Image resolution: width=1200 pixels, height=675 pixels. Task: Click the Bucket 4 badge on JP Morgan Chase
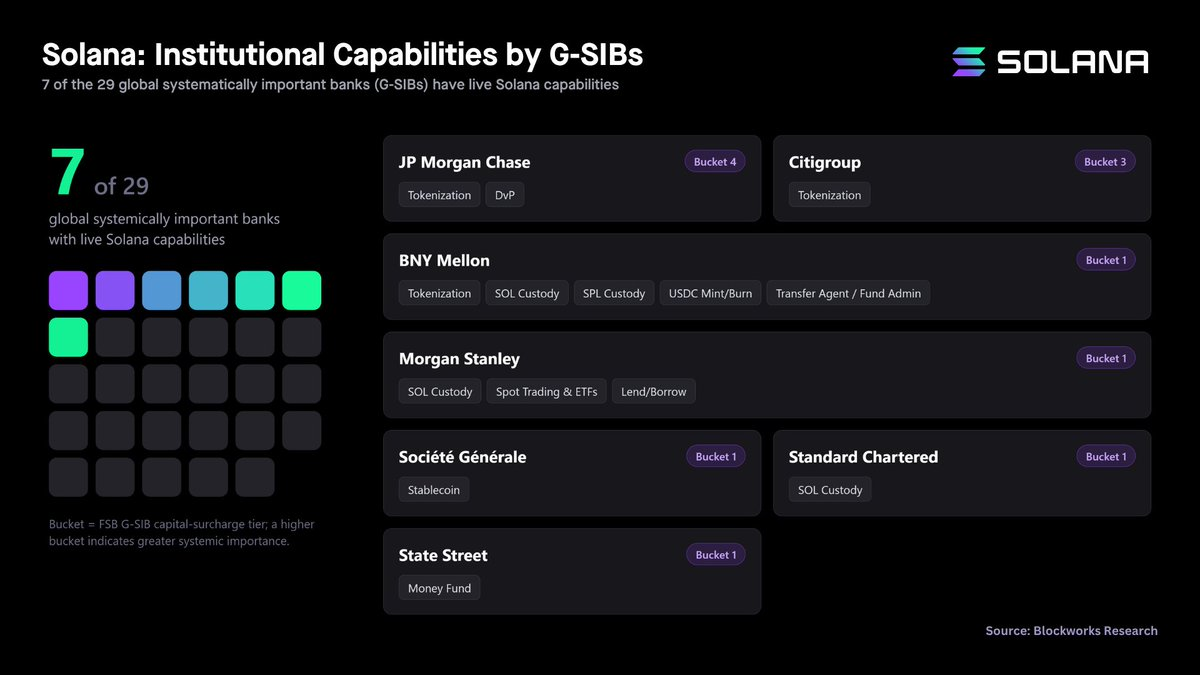pos(715,162)
